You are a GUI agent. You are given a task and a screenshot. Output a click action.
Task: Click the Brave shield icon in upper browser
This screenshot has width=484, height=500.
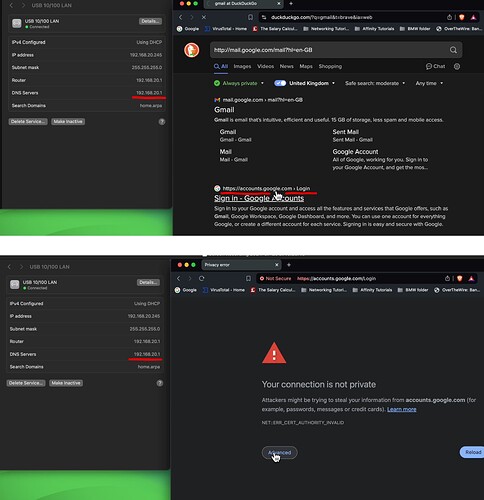(x=462, y=17)
